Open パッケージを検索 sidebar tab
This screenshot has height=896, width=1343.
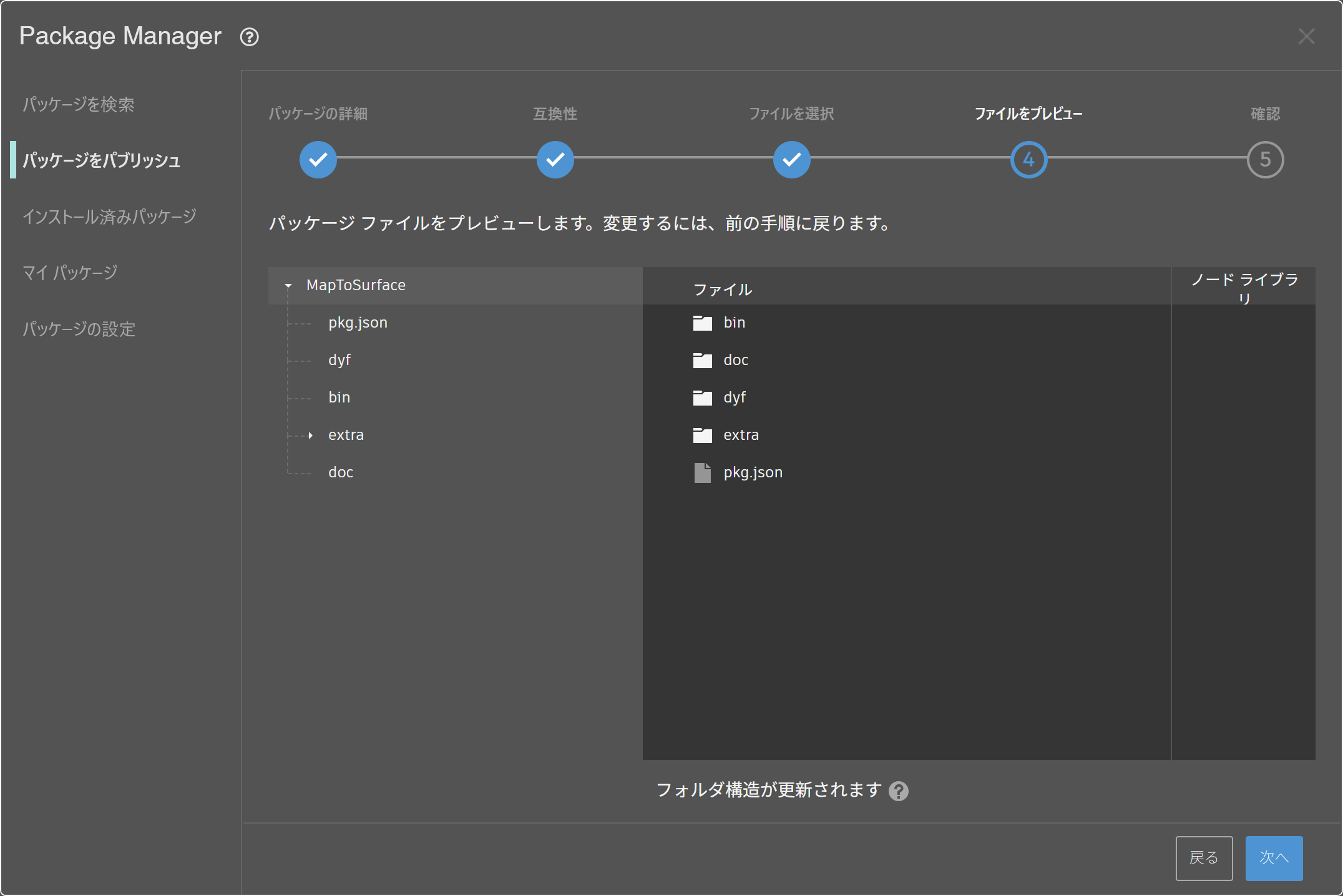79,104
